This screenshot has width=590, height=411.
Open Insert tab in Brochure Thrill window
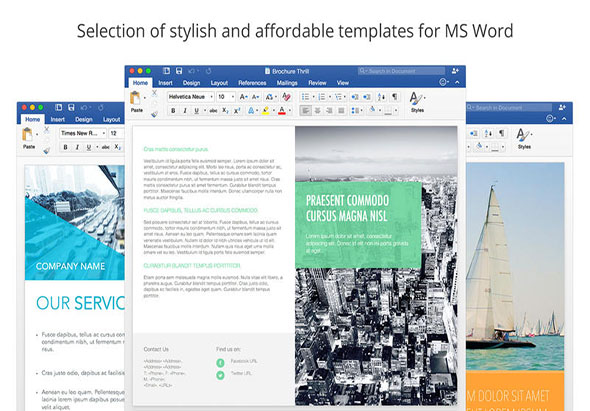(x=165, y=83)
